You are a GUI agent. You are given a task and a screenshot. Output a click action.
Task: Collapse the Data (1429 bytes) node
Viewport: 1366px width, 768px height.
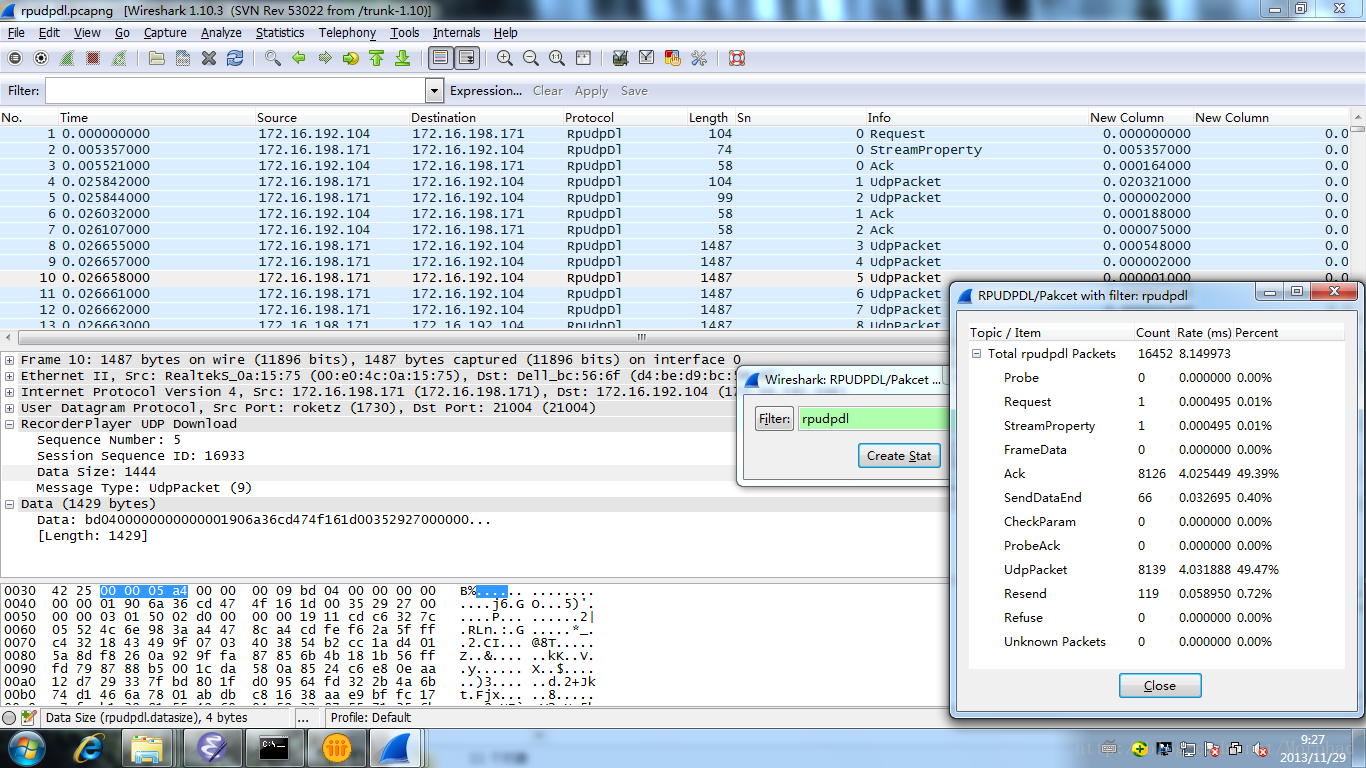click(9, 504)
